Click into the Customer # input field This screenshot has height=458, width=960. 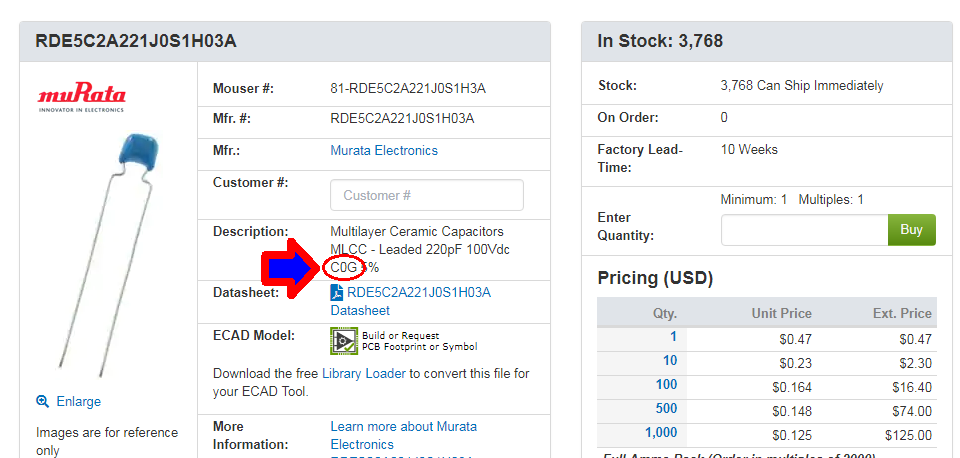click(x=427, y=195)
